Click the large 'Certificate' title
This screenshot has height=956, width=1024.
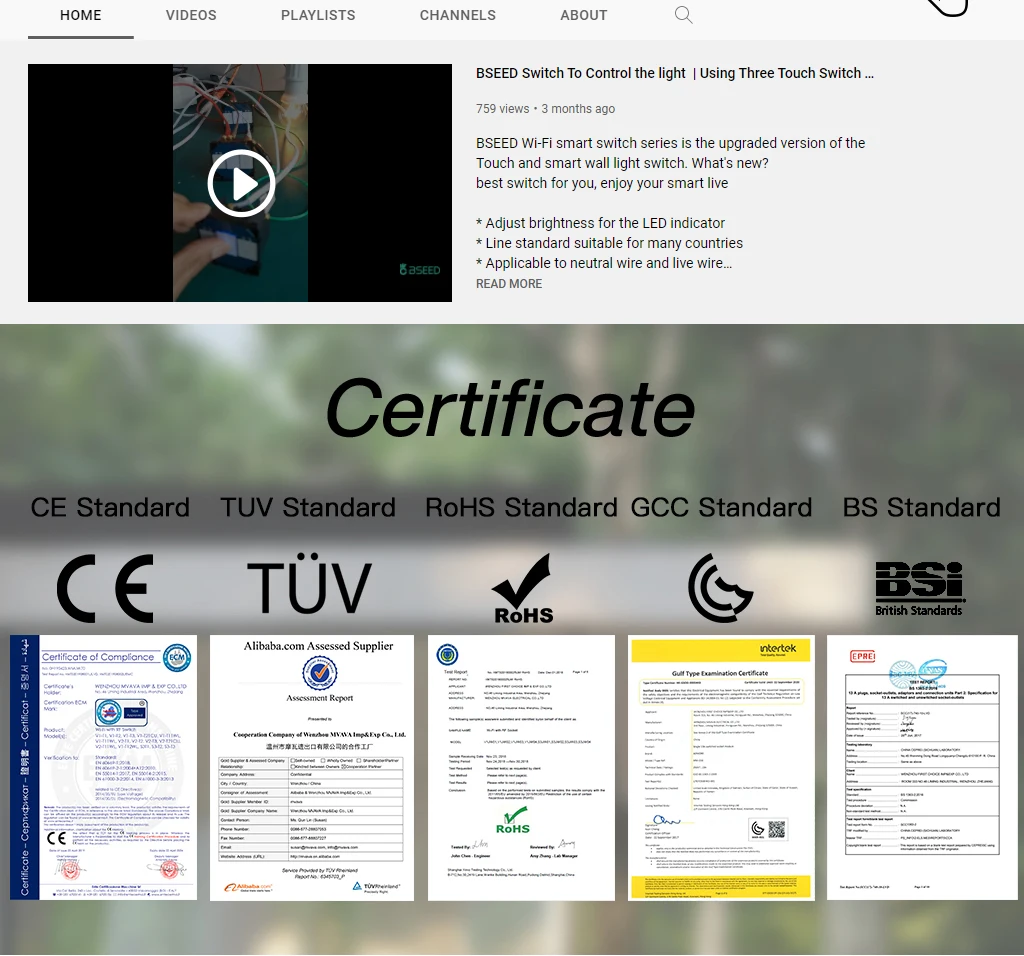(x=510, y=408)
